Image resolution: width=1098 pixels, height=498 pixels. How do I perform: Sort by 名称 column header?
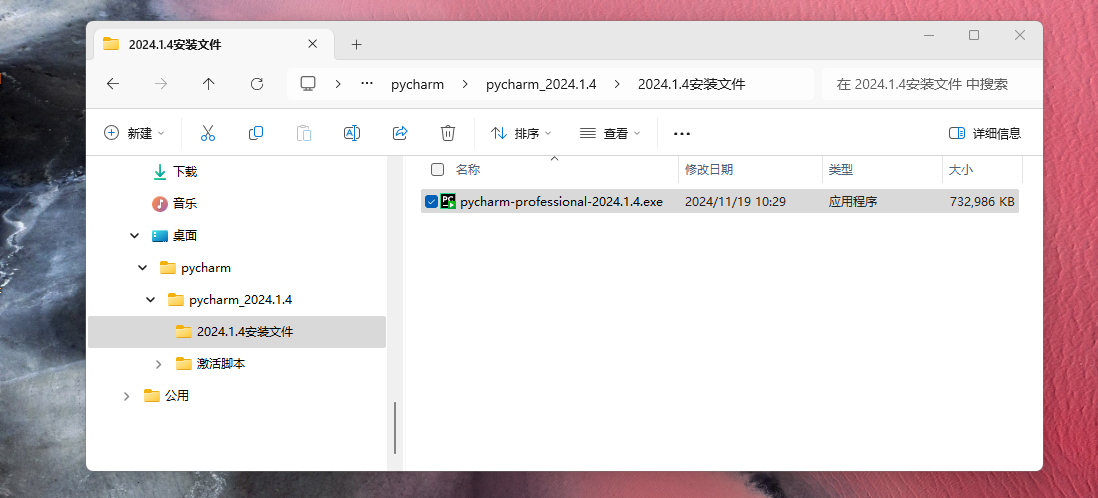coord(468,170)
